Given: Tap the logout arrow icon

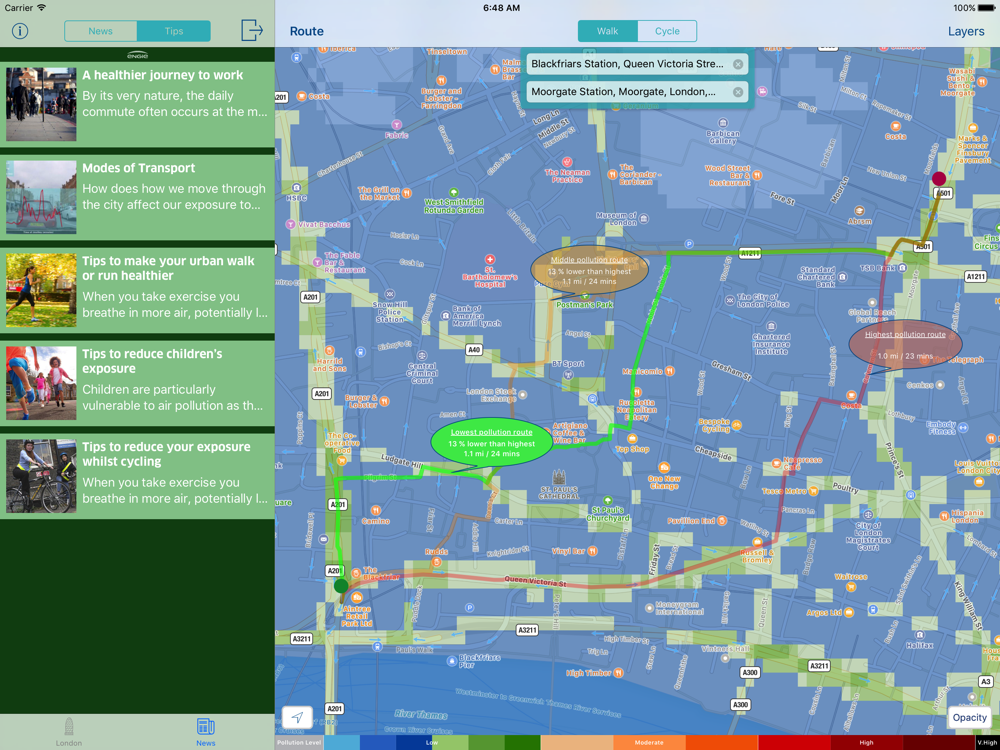Looking at the screenshot, I should 252,30.
